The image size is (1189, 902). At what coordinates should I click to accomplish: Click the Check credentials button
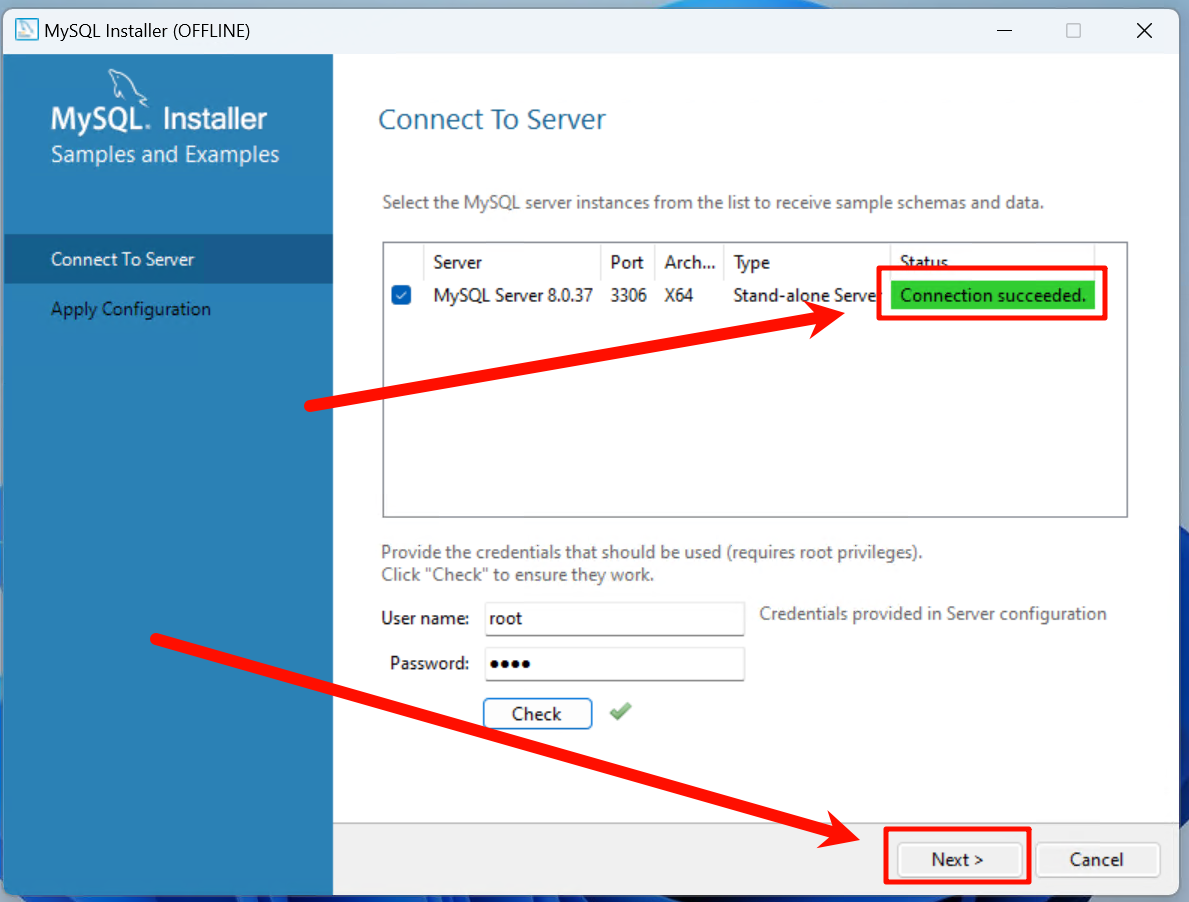(x=537, y=713)
